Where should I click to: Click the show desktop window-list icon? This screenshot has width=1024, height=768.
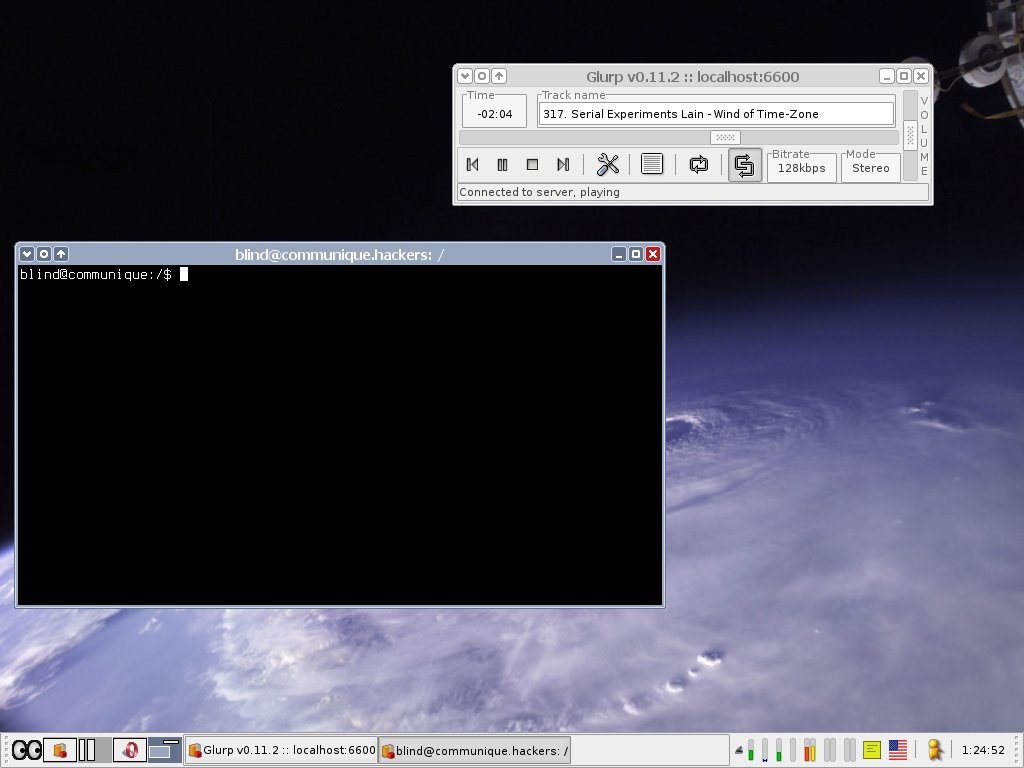[x=164, y=750]
